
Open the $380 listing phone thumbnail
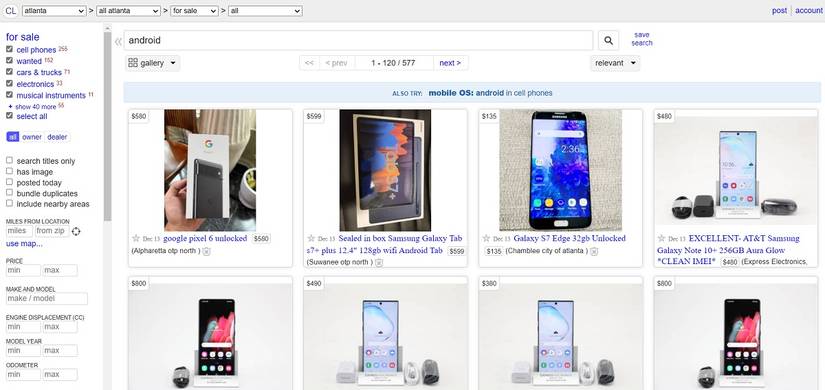[x=560, y=337]
